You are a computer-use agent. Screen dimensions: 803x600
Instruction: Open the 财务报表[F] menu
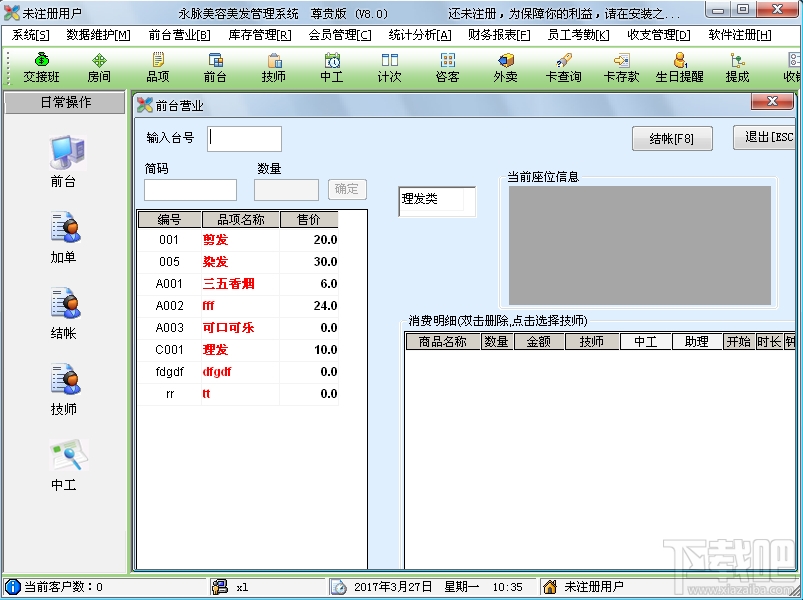pyautogui.click(x=499, y=35)
